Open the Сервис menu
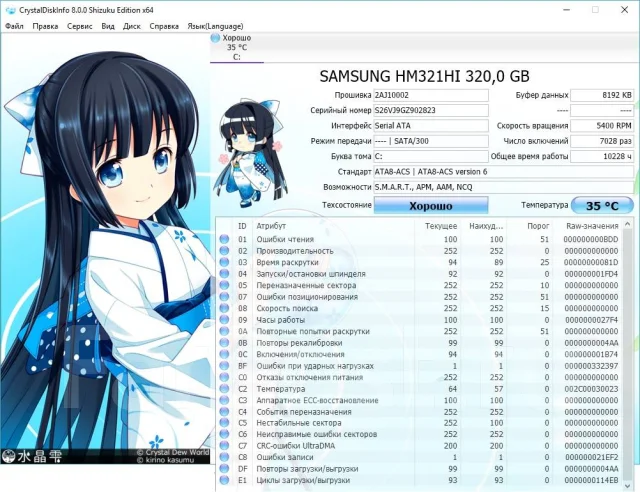Screen dimensions: 640x492 click(x=80, y=26)
